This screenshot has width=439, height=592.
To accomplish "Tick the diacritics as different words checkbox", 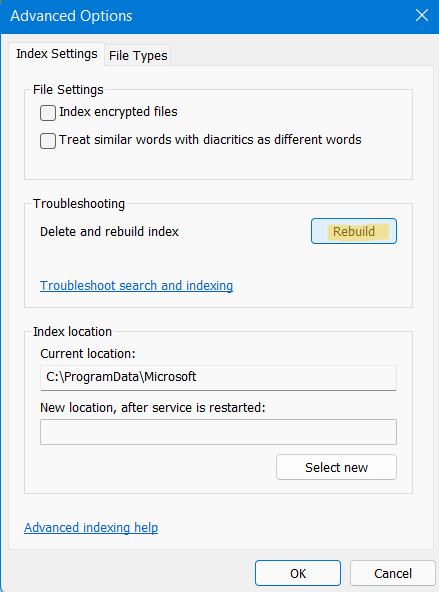I will coord(48,140).
